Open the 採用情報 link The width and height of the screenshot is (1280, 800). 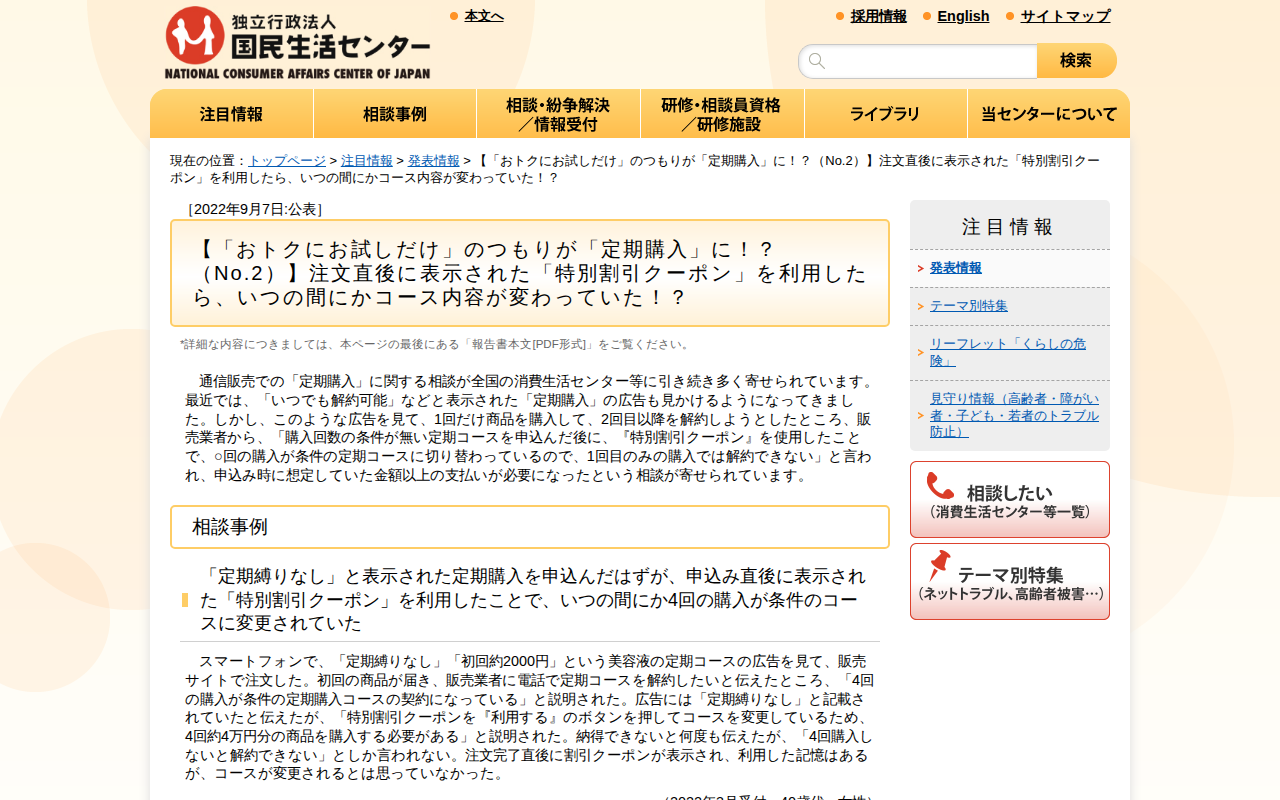pos(879,16)
